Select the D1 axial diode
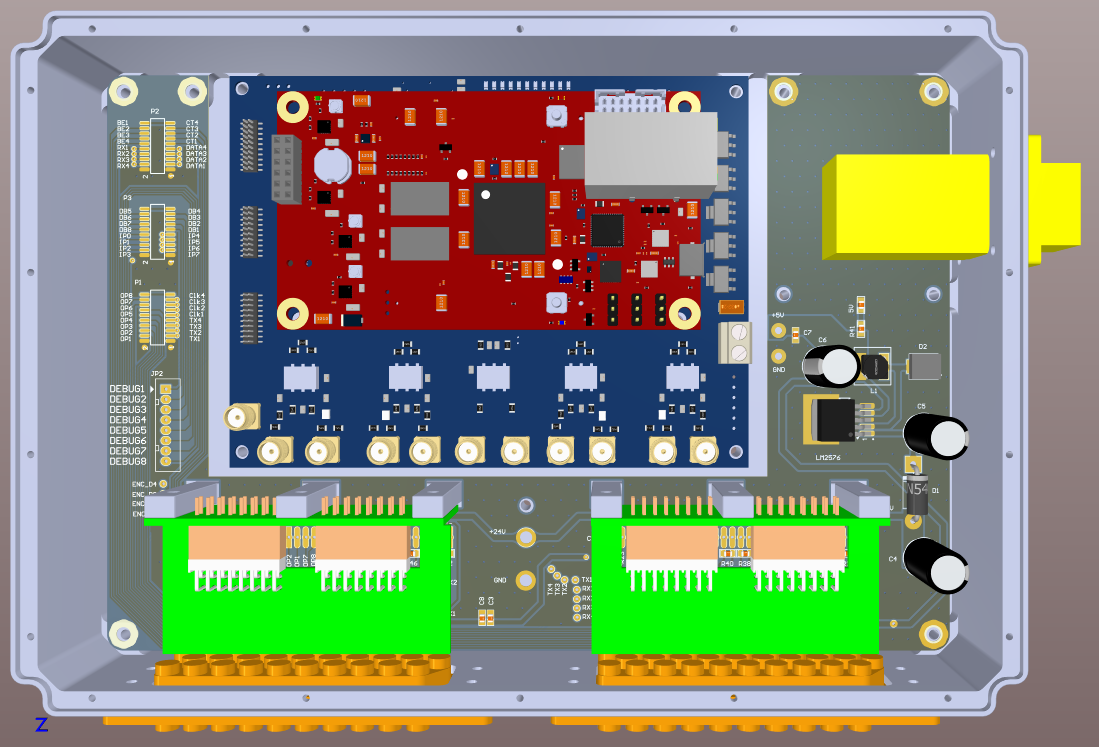 tap(915, 491)
